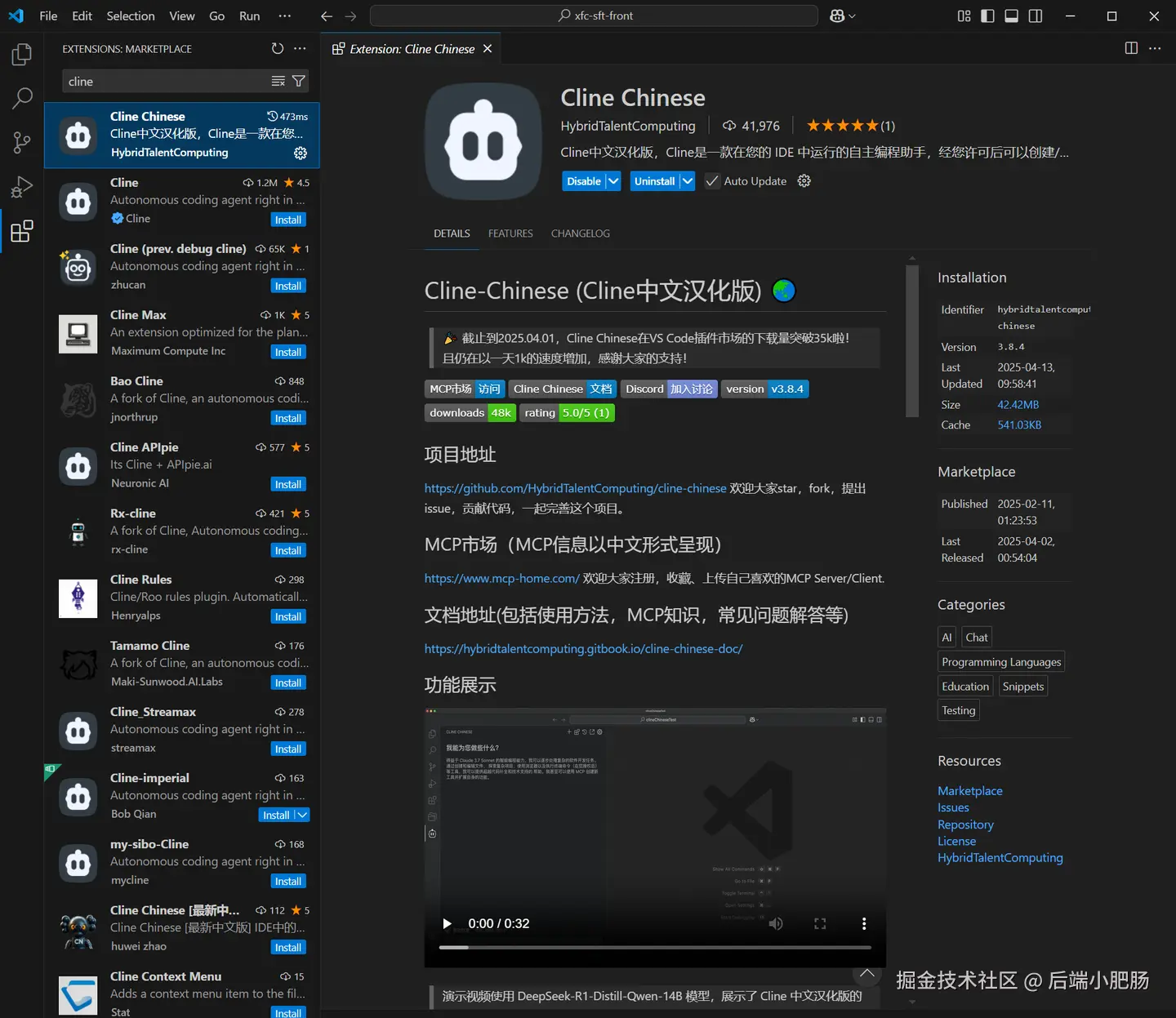This screenshot has height=1018, width=1176.
Task: Toggle the Auto Update checkbox
Action: (712, 181)
